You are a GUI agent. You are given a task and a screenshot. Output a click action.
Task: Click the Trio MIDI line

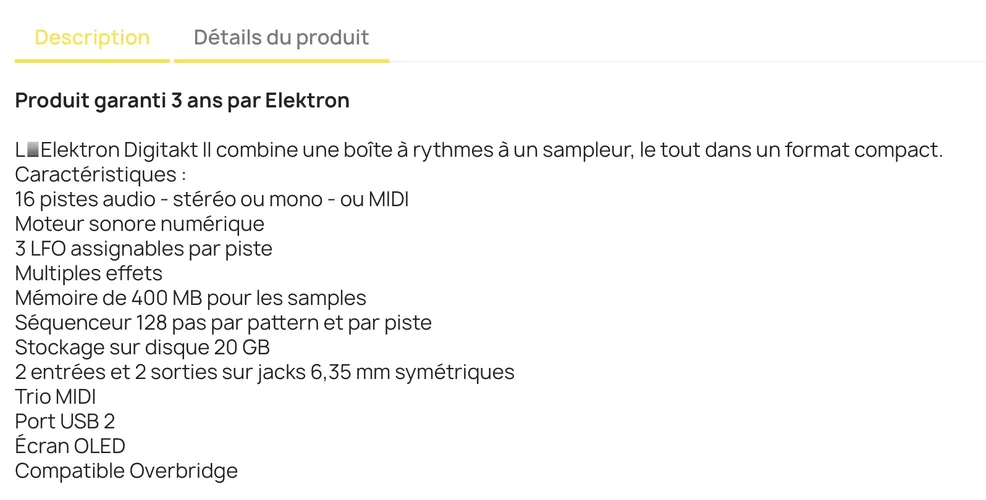56,397
